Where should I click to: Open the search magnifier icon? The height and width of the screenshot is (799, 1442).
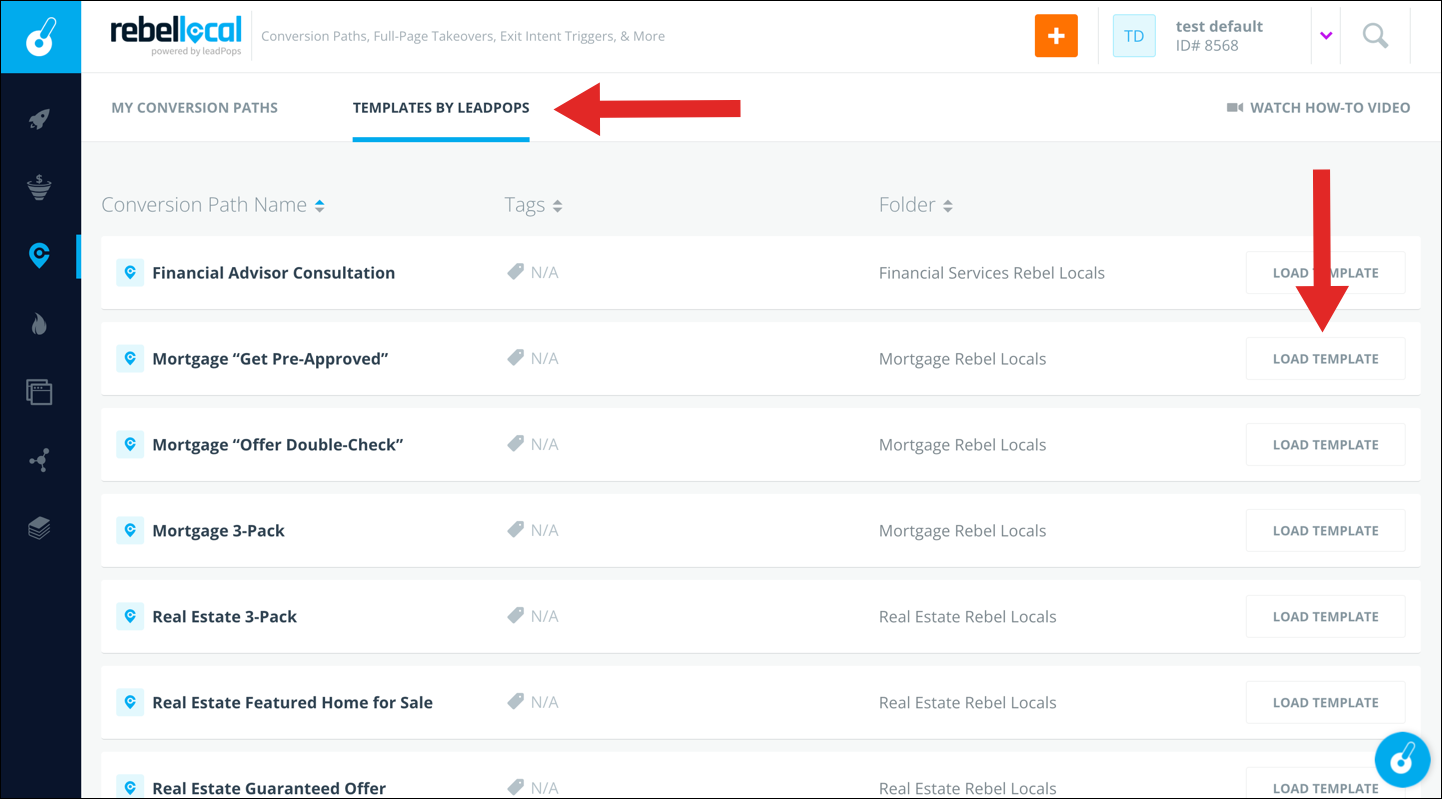tap(1376, 36)
